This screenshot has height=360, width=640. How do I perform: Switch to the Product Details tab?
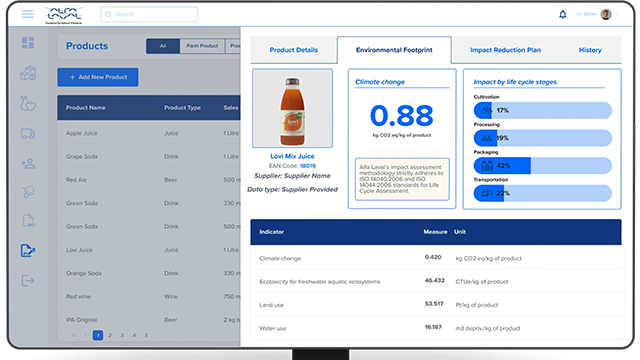[294, 50]
